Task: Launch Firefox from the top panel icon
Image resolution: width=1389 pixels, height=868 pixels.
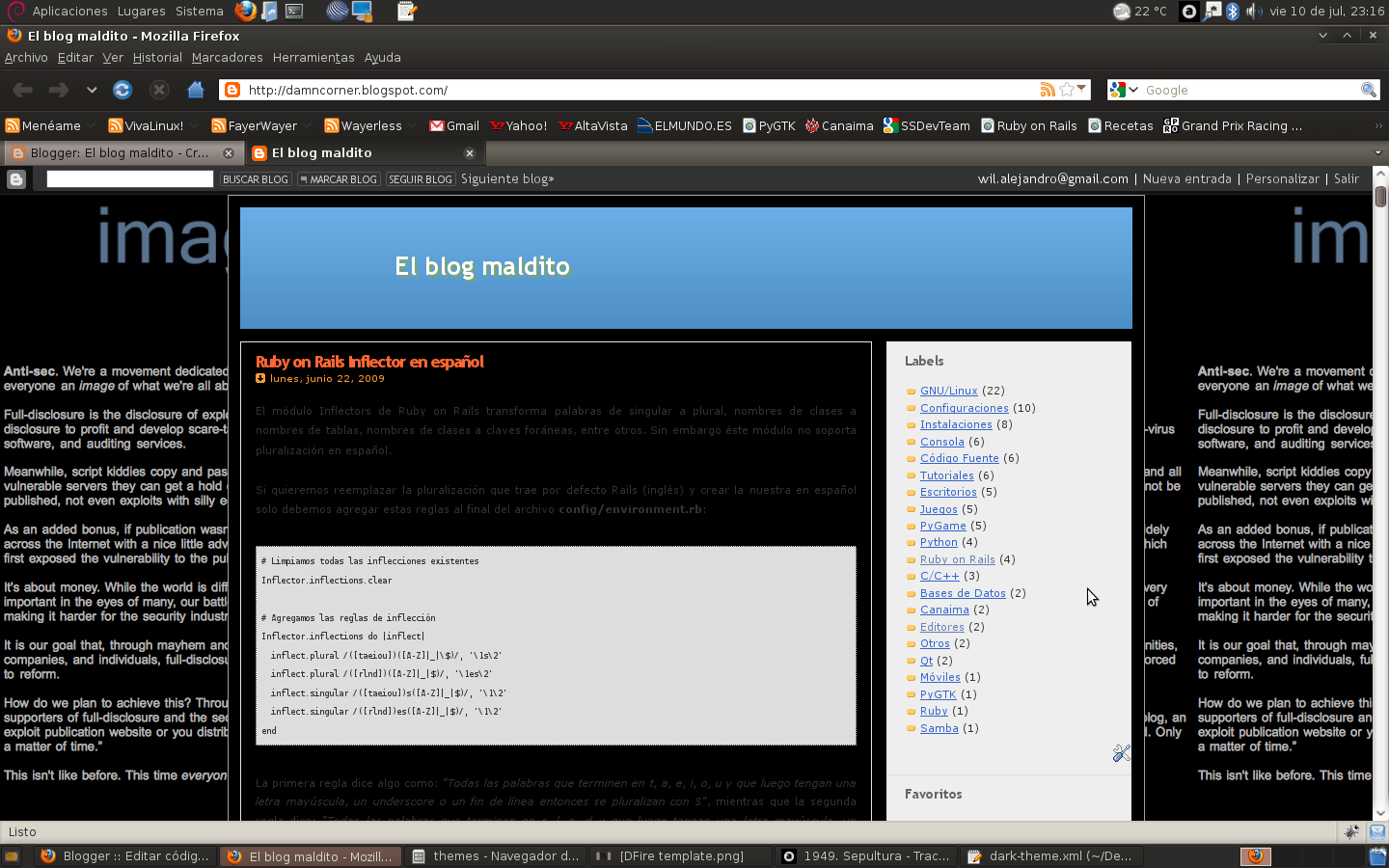Action: point(246,11)
